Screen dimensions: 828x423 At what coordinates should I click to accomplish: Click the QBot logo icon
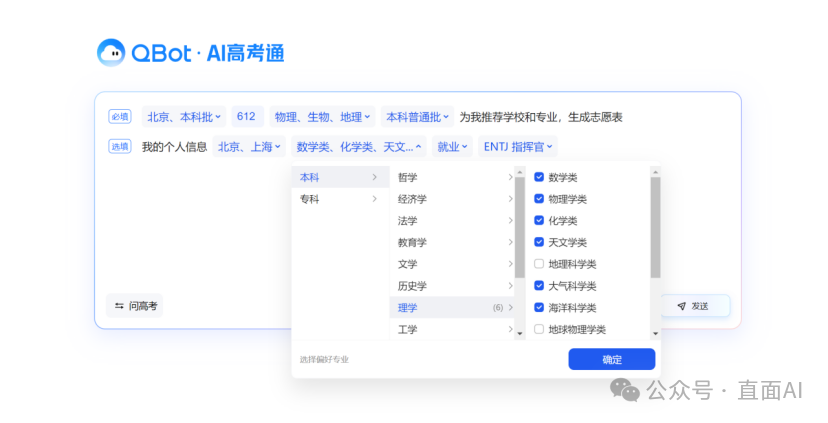(111, 52)
